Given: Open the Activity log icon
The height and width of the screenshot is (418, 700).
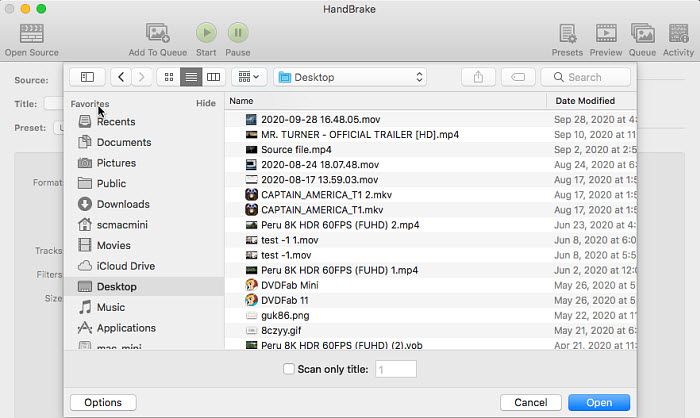Looking at the screenshot, I should [x=678, y=33].
